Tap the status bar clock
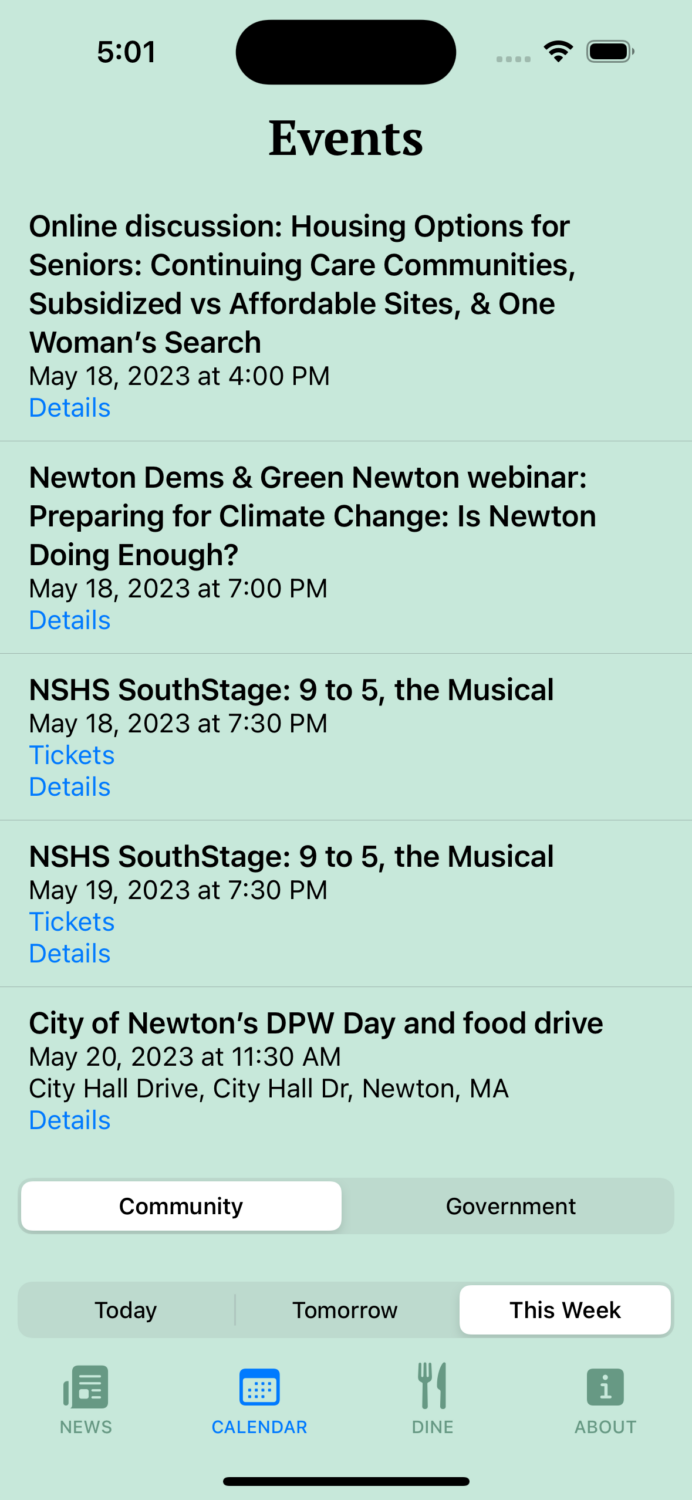This screenshot has height=1500, width=692. (x=126, y=52)
